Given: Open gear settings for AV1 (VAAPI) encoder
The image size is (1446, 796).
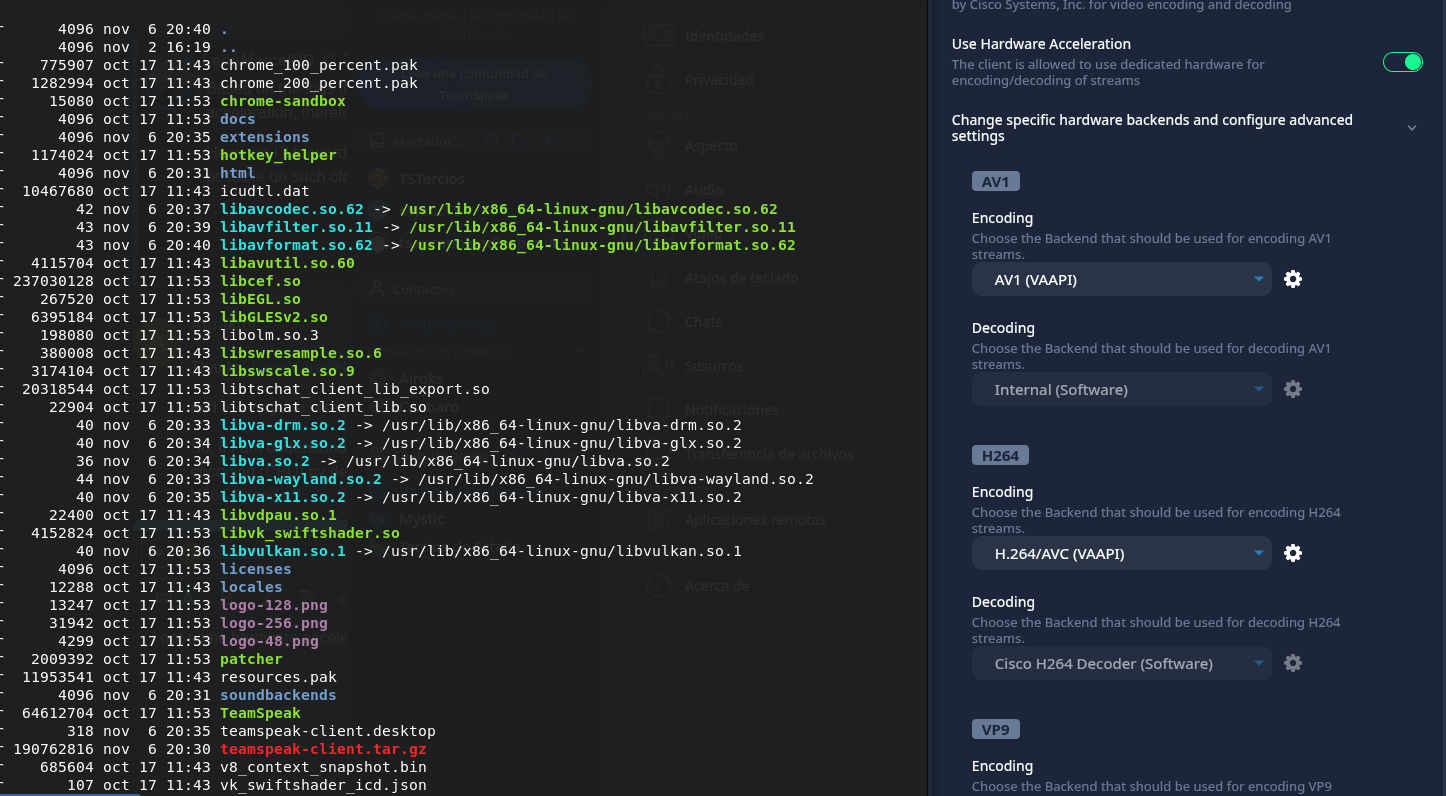Looking at the screenshot, I should 1293,279.
